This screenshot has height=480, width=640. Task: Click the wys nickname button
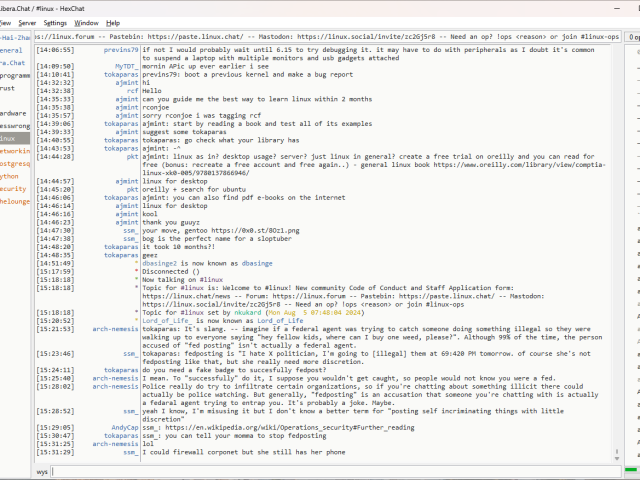pos(42,469)
